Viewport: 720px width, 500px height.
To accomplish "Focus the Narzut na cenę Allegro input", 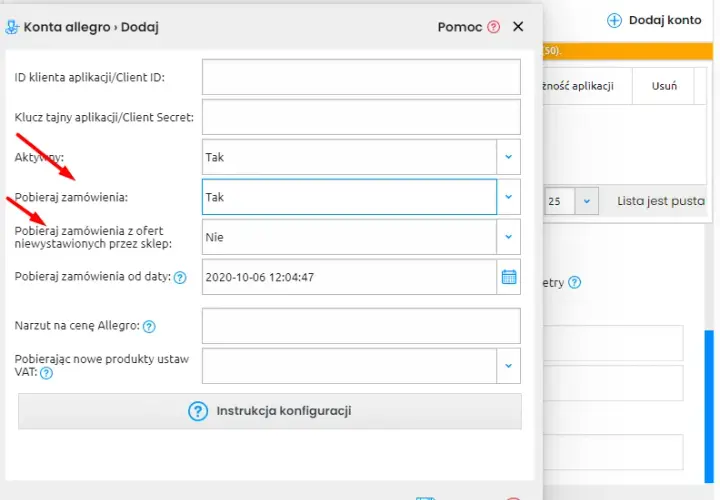I will pos(361,326).
